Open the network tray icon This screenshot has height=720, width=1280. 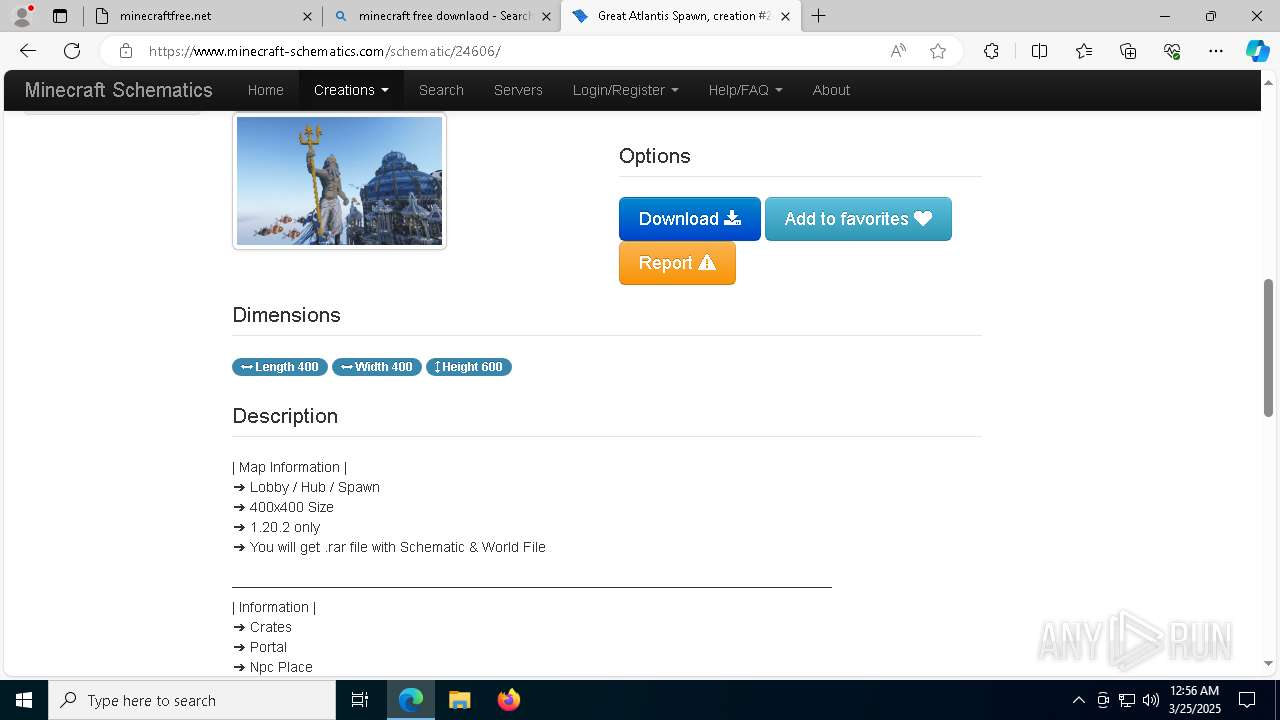[x=1127, y=700]
